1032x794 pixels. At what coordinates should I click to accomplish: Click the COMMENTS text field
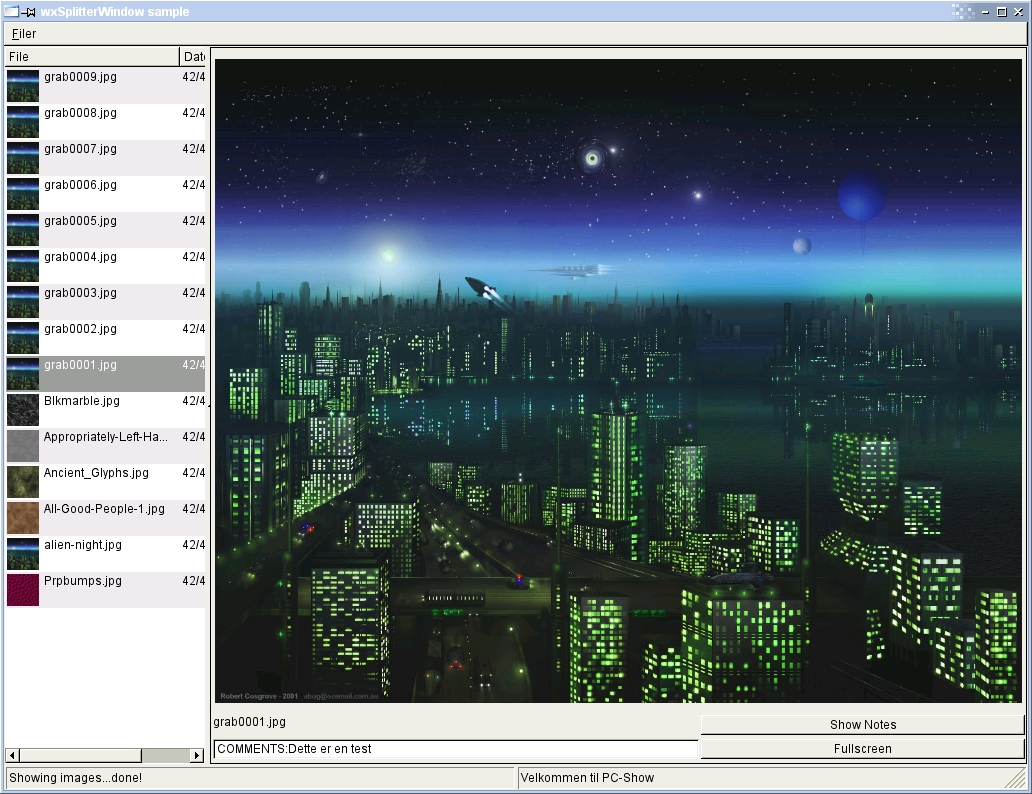[x=455, y=748]
